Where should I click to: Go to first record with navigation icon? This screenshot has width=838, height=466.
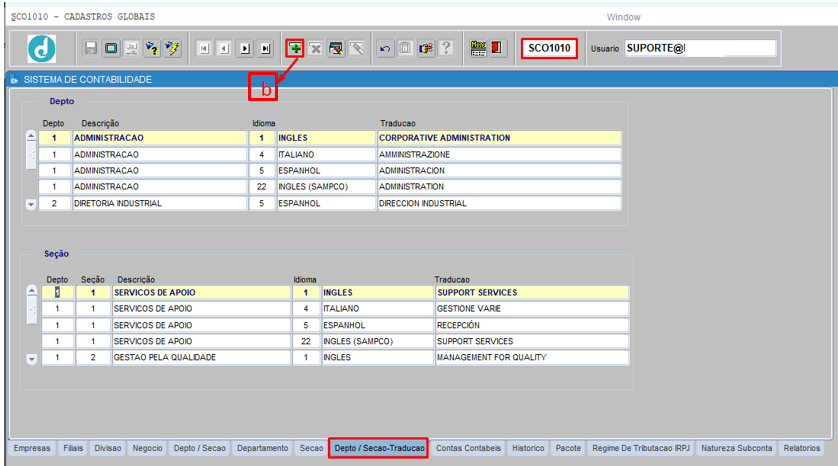(x=204, y=49)
